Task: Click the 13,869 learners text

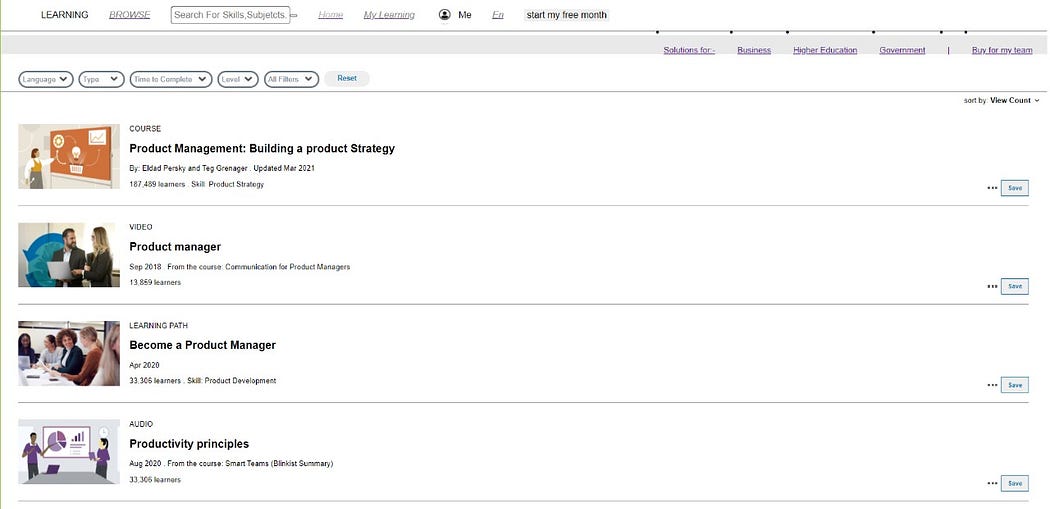Action: pos(155,283)
